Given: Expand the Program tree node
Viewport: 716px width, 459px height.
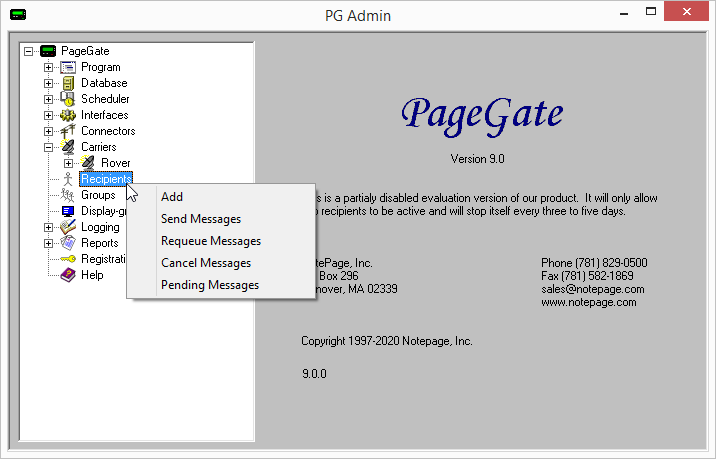Looking at the screenshot, I should tap(48, 68).
